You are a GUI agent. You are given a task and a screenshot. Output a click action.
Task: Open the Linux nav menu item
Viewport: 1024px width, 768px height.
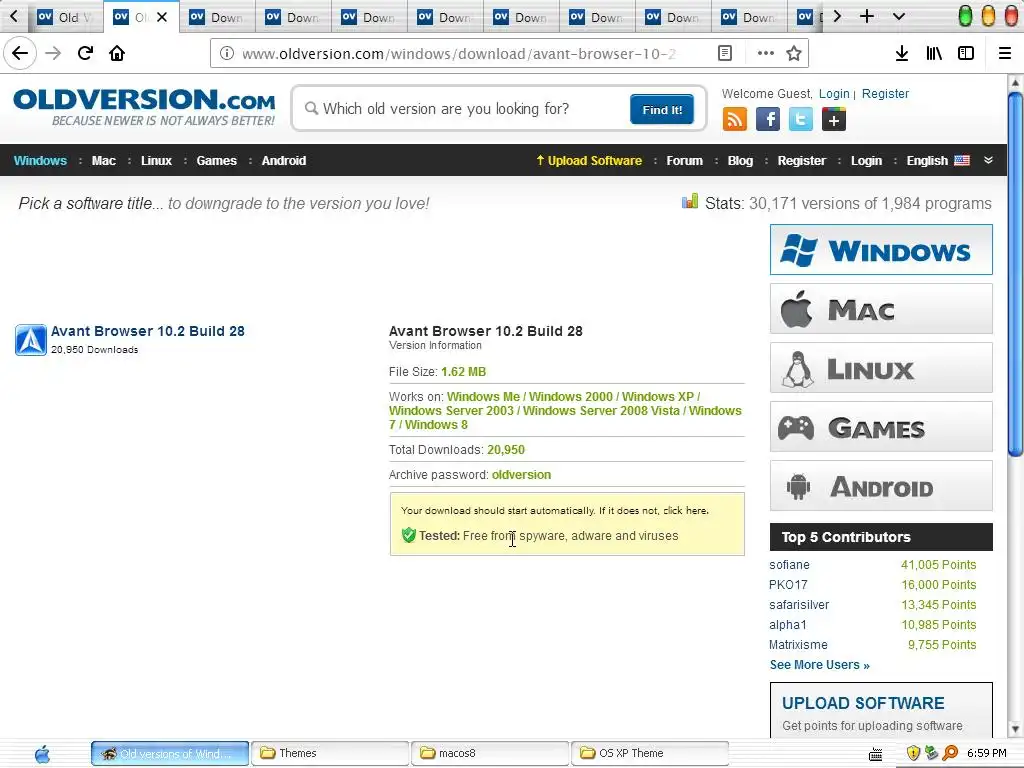[x=156, y=161]
